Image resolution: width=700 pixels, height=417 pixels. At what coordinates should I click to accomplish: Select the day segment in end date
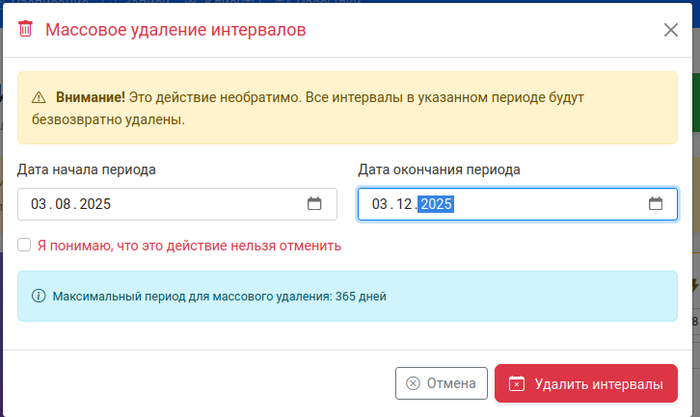(x=380, y=204)
